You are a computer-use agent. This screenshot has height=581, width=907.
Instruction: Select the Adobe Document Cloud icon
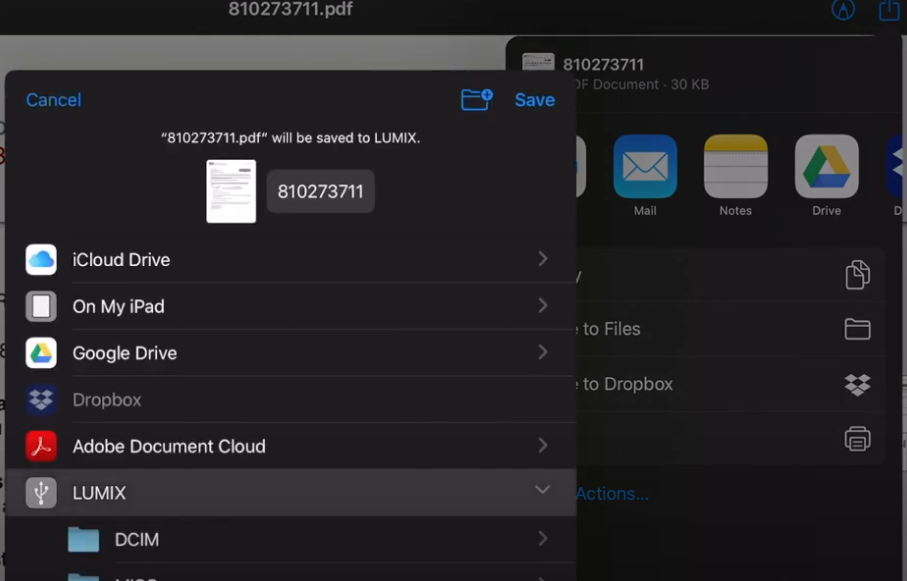click(x=41, y=446)
